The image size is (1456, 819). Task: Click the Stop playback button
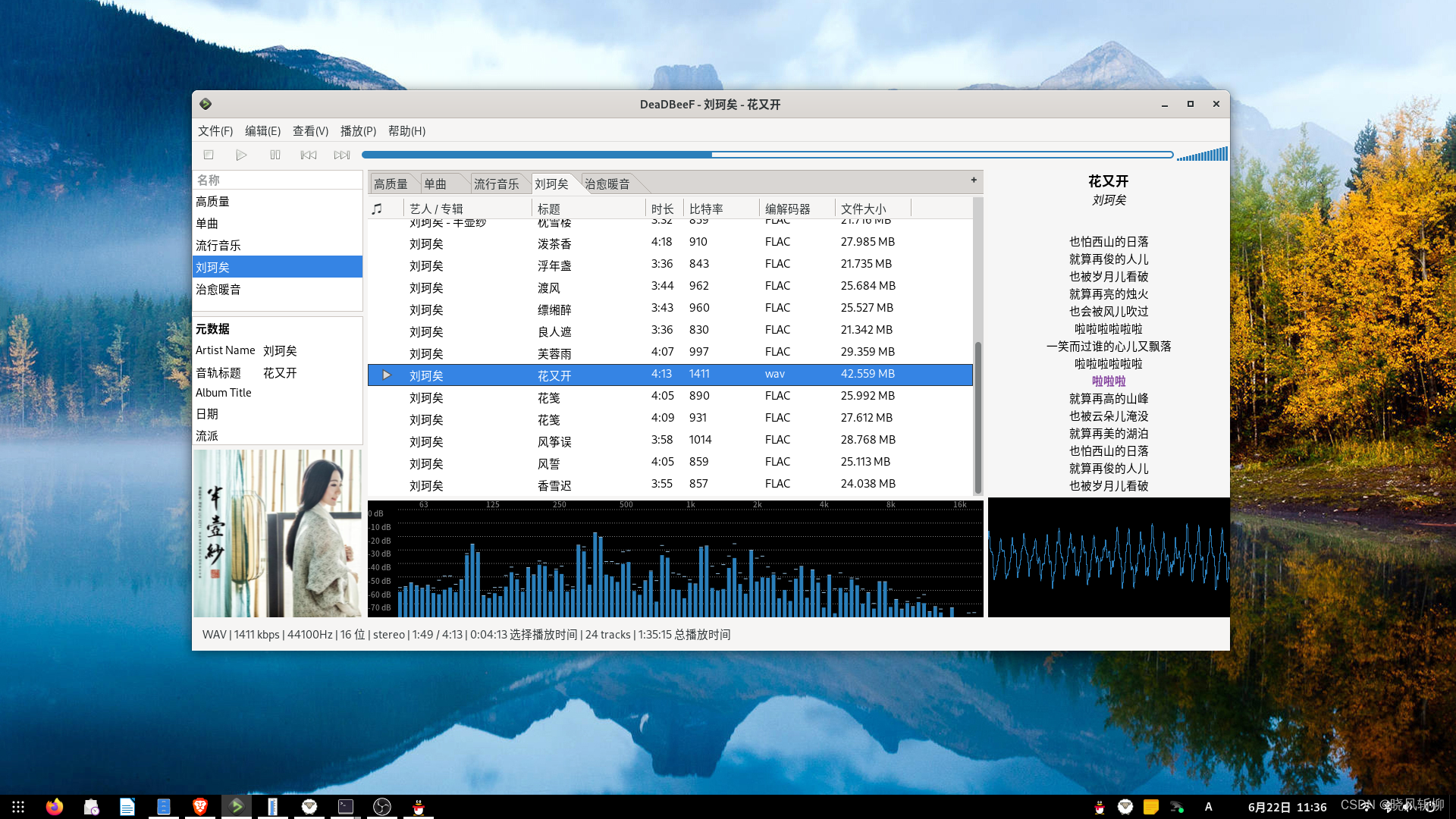[209, 155]
